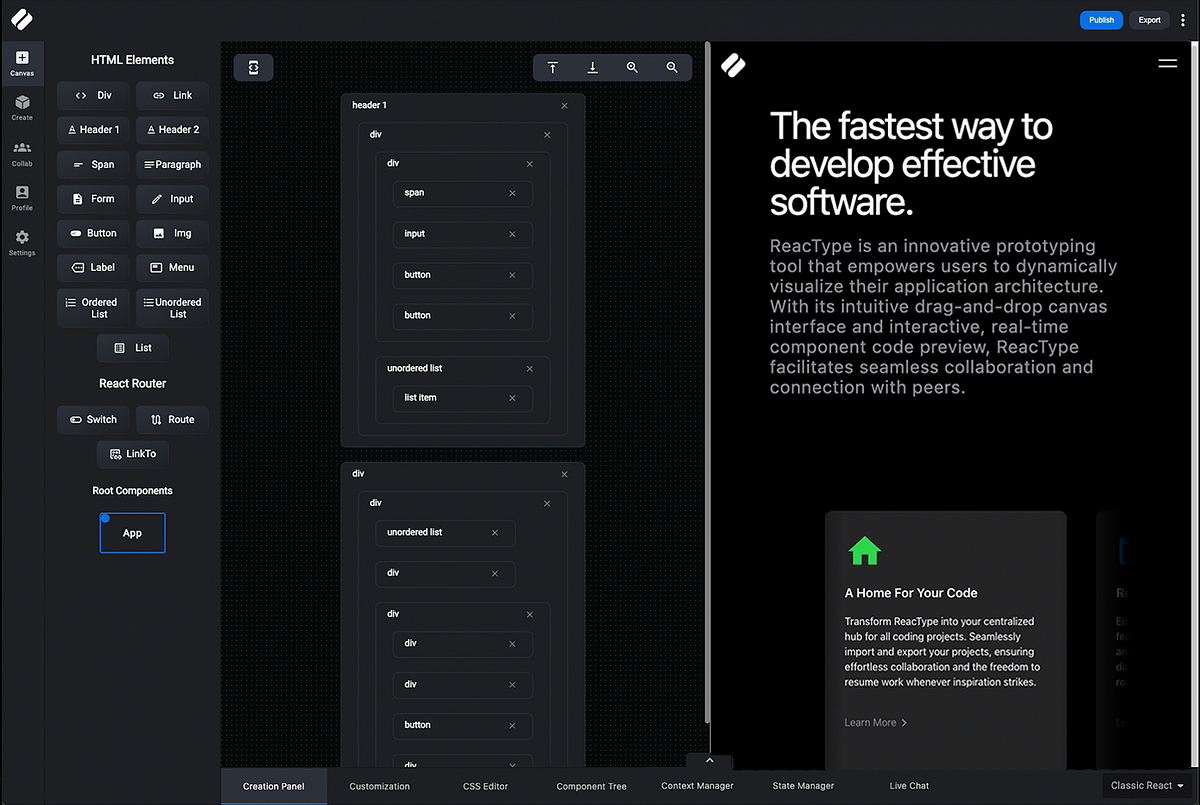1200x805 pixels.
Task: Select the scroll-to-top icon above the canvas
Action: [553, 67]
